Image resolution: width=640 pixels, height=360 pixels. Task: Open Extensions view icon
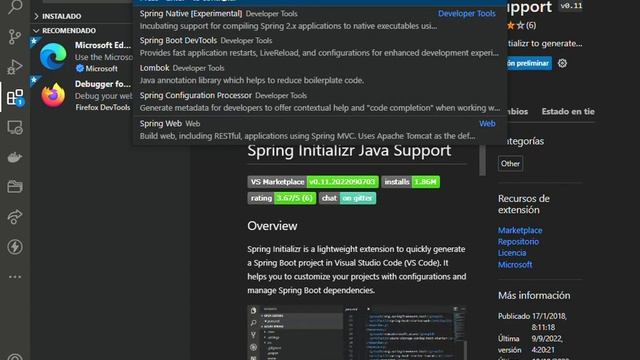(x=15, y=97)
